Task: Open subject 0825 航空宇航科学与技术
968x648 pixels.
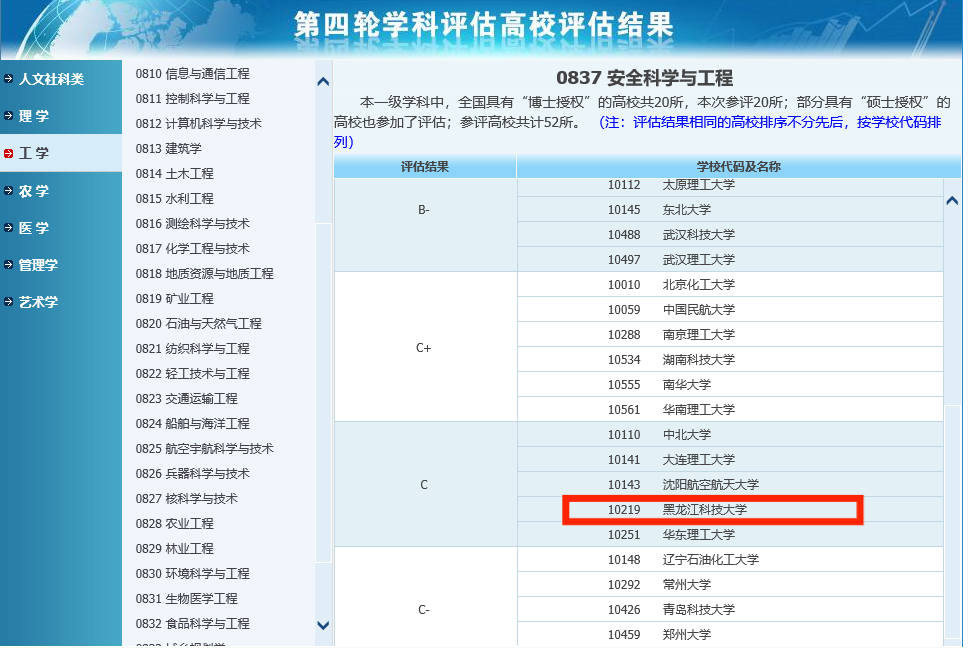Action: (x=204, y=449)
